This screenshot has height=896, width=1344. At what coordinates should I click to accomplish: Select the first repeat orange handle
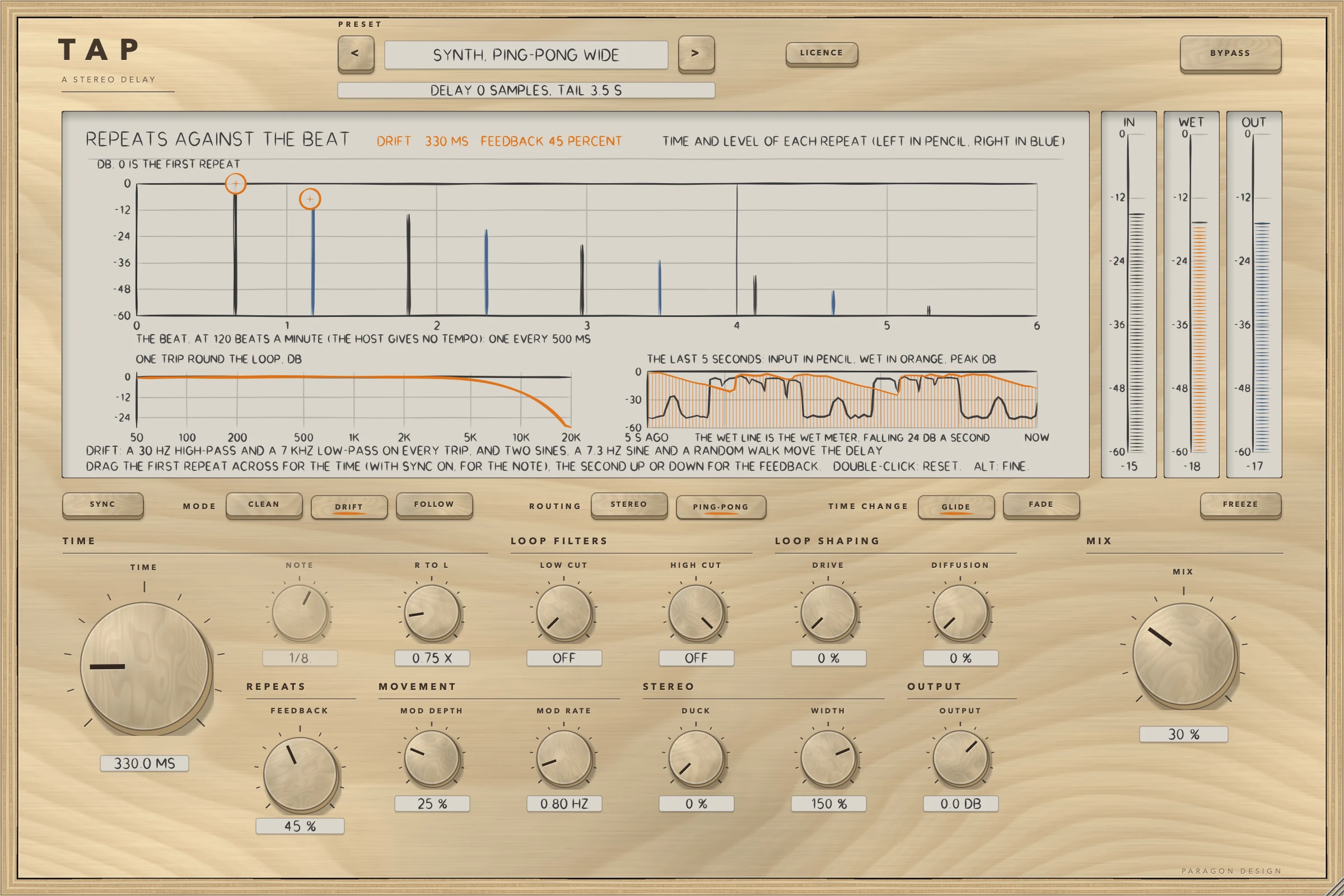[235, 184]
